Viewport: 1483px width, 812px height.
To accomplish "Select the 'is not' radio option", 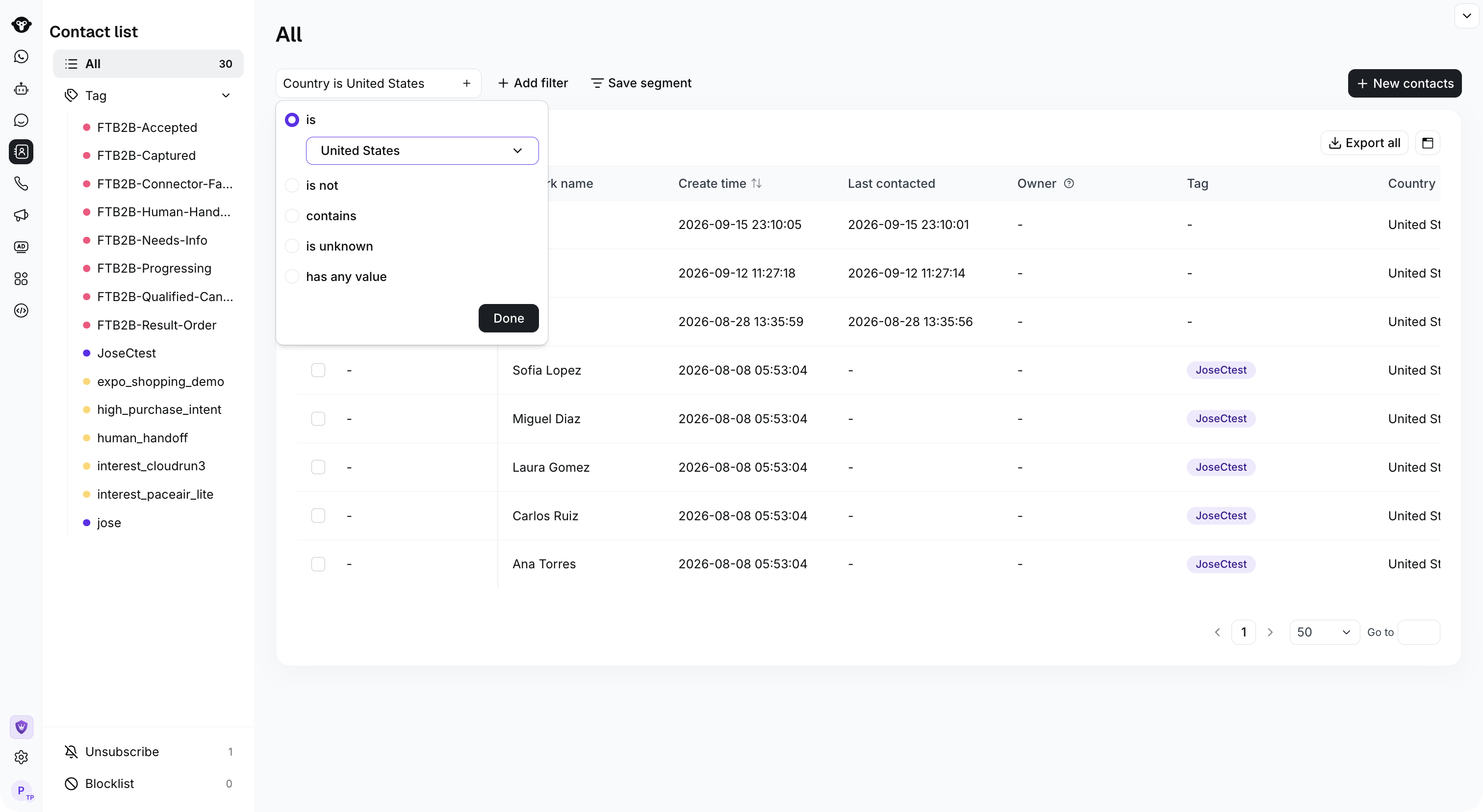I will [292, 185].
